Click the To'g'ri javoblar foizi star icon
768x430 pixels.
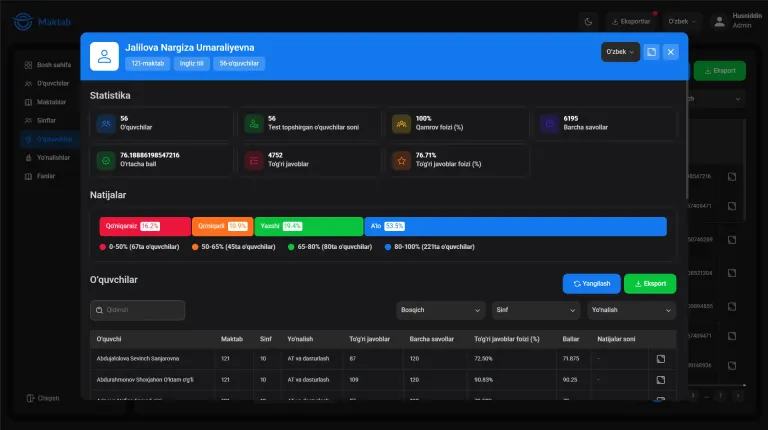(401, 161)
